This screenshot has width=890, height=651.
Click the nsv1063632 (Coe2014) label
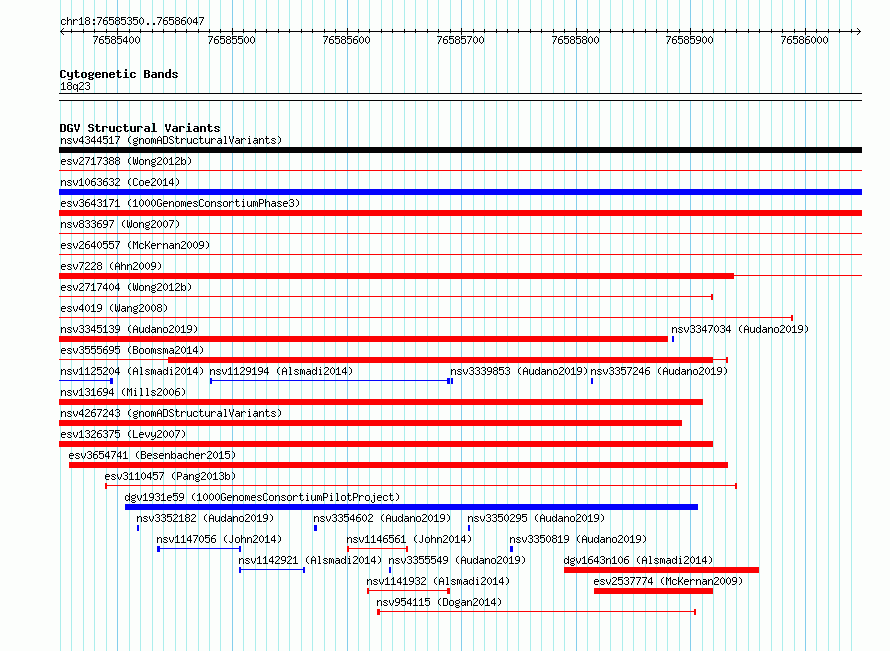point(120,182)
